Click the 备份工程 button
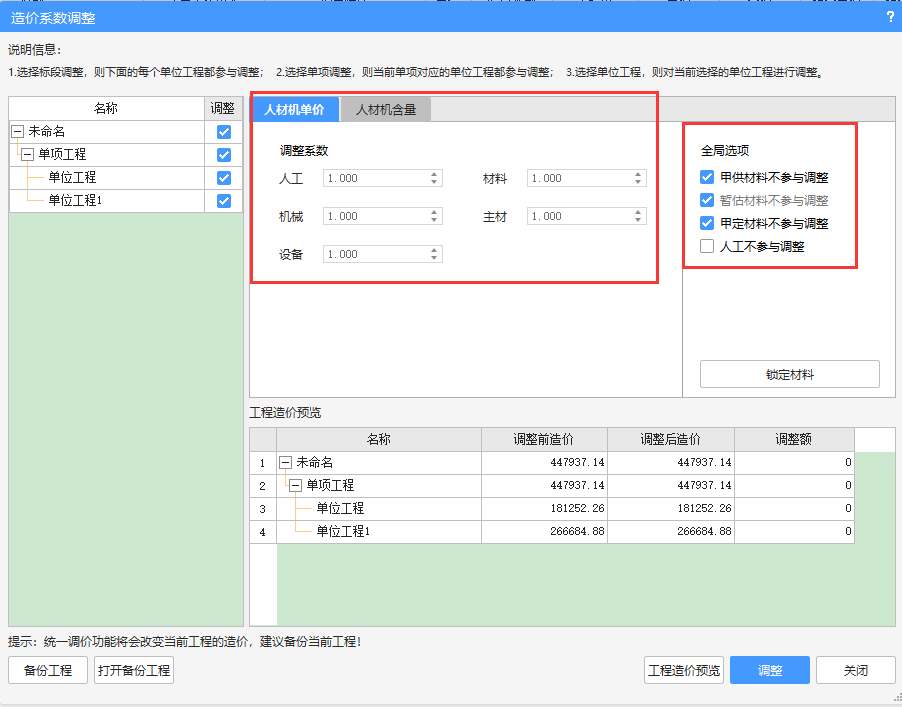This screenshot has height=707, width=902. (x=48, y=671)
